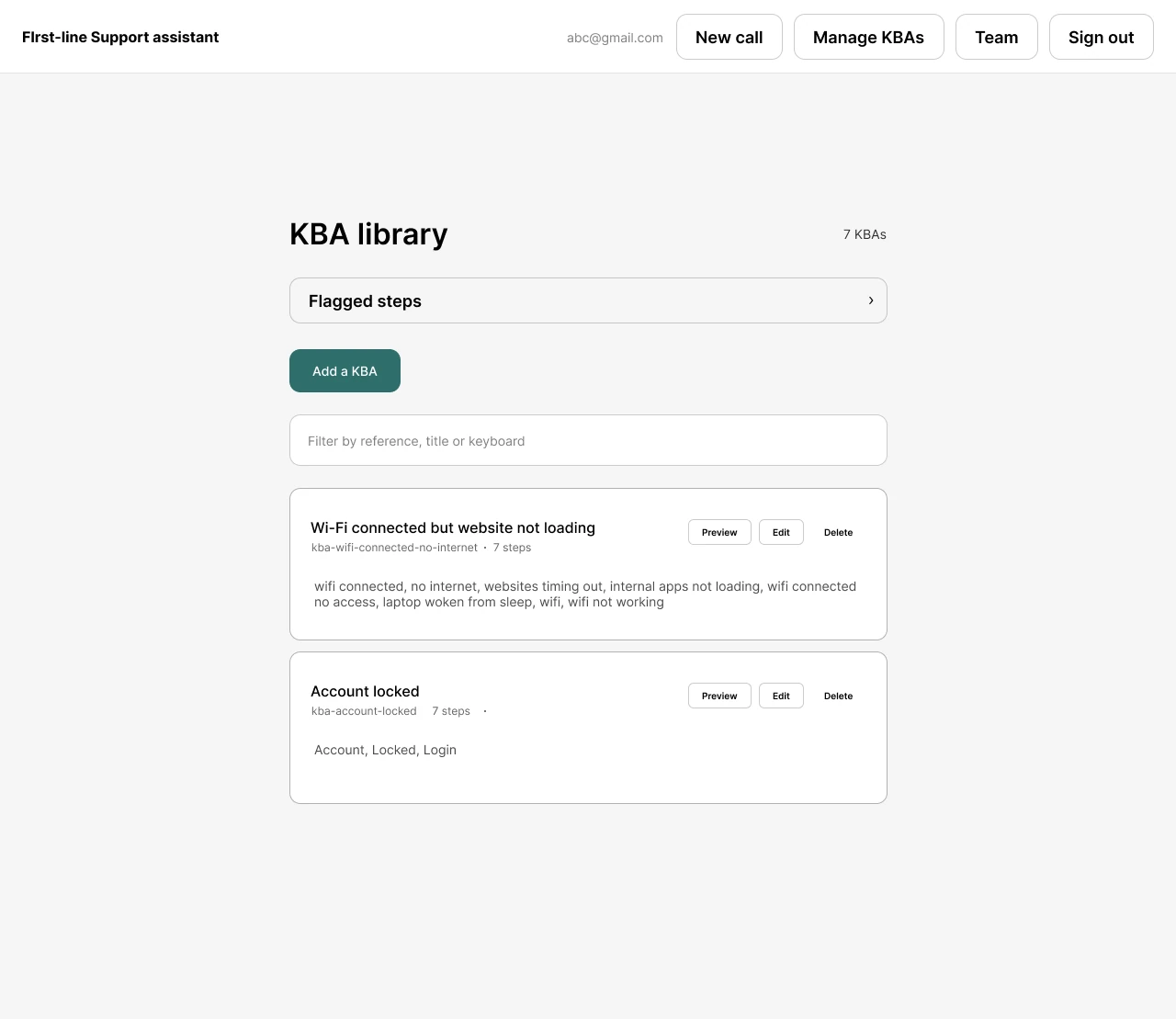The image size is (1176, 1019).
Task: Click the 'Wi-Fi connected but website not loading' title
Action: [453, 527]
